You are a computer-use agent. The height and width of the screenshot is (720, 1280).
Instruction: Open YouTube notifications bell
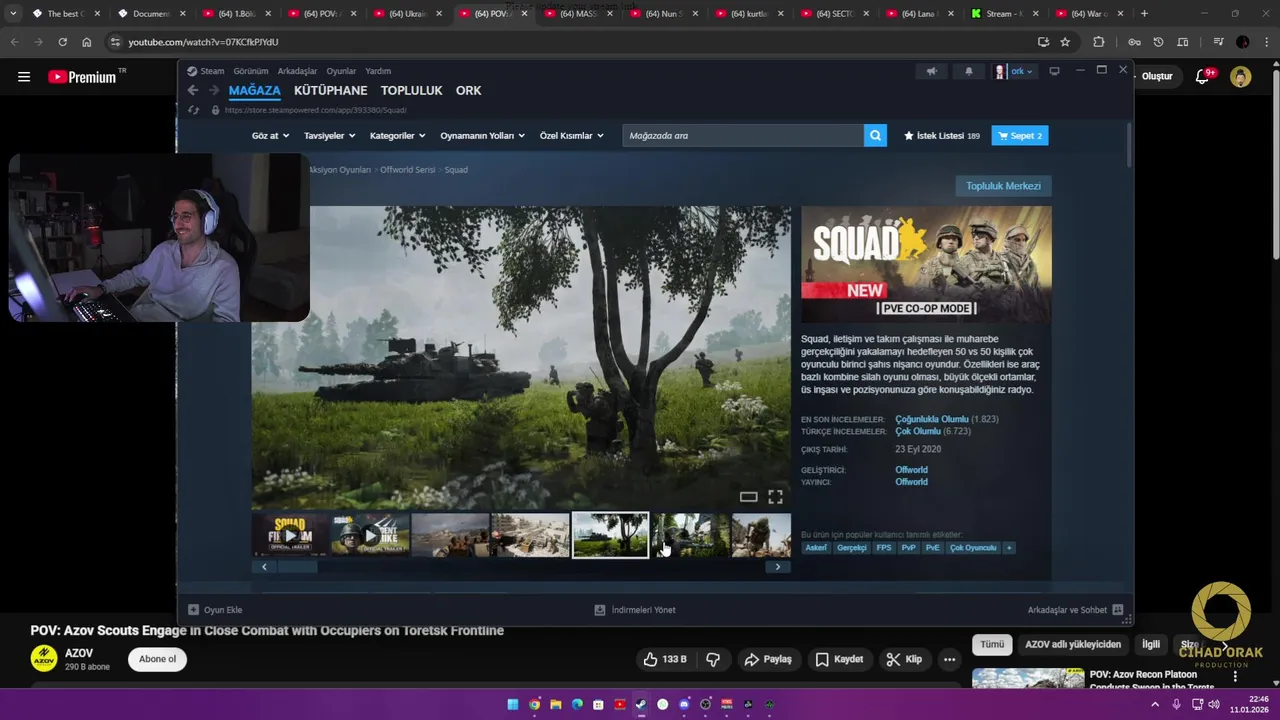click(x=1204, y=76)
